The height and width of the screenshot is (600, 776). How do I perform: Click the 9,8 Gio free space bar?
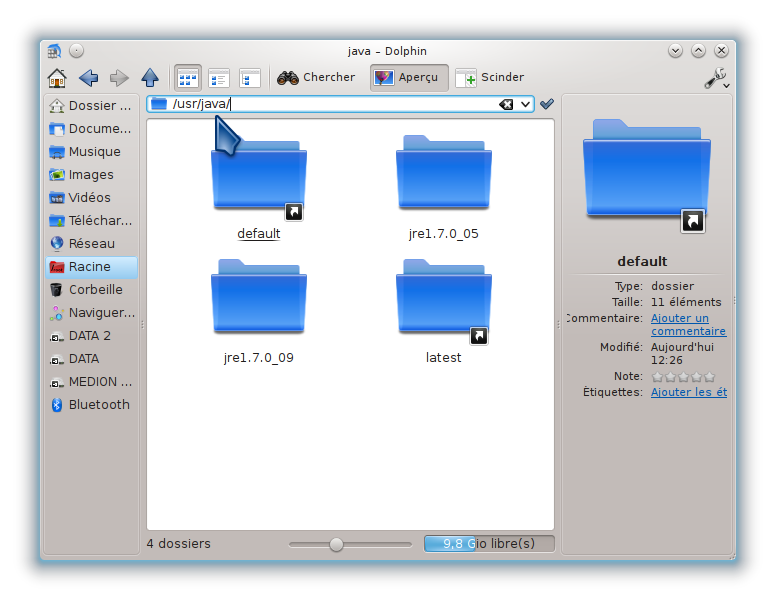(x=489, y=544)
